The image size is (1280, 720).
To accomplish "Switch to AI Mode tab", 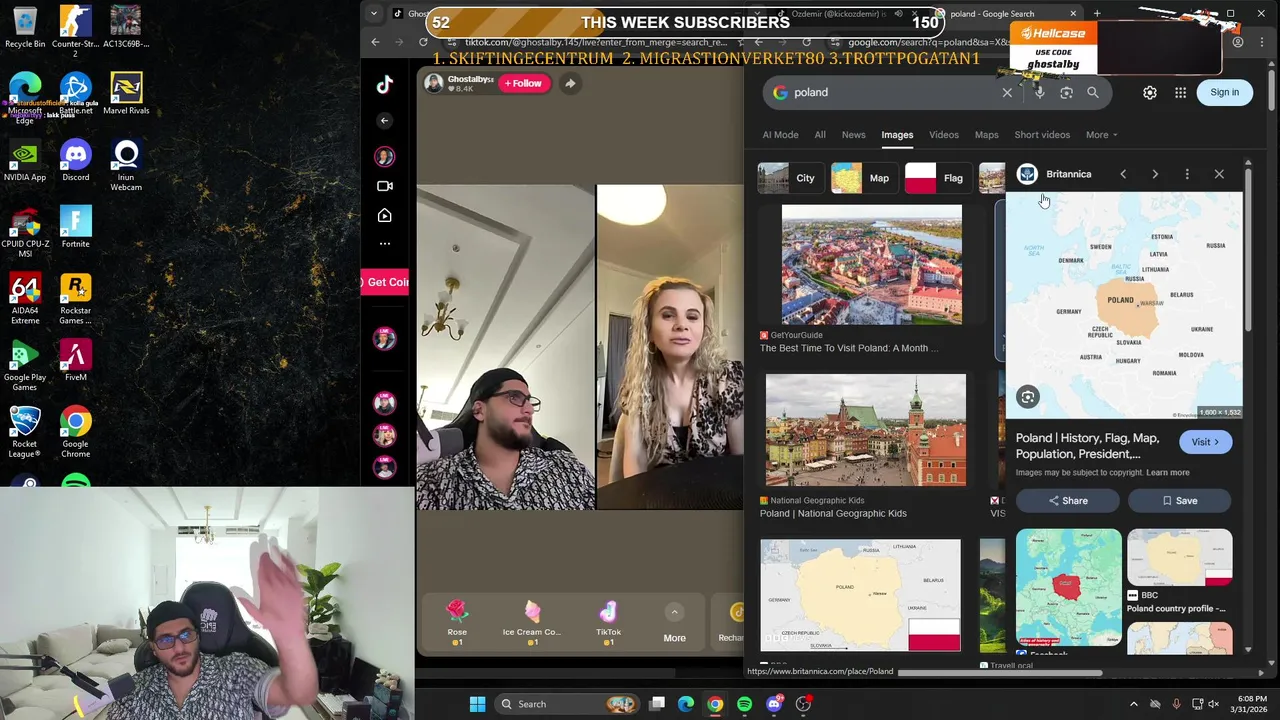I will [x=780, y=135].
